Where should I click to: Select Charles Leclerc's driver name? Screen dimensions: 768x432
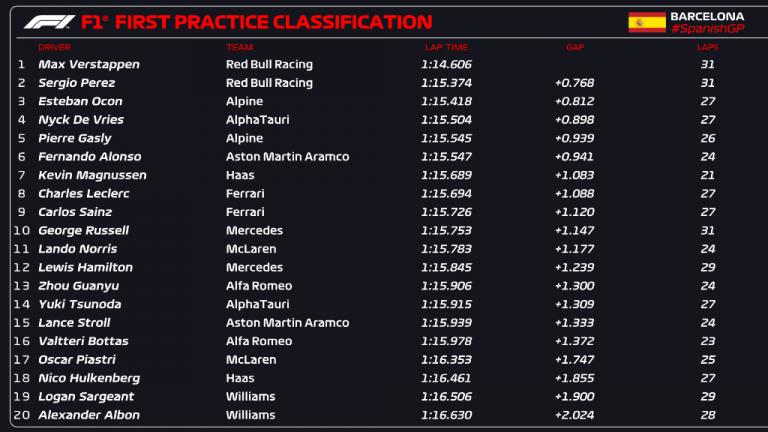84,194
